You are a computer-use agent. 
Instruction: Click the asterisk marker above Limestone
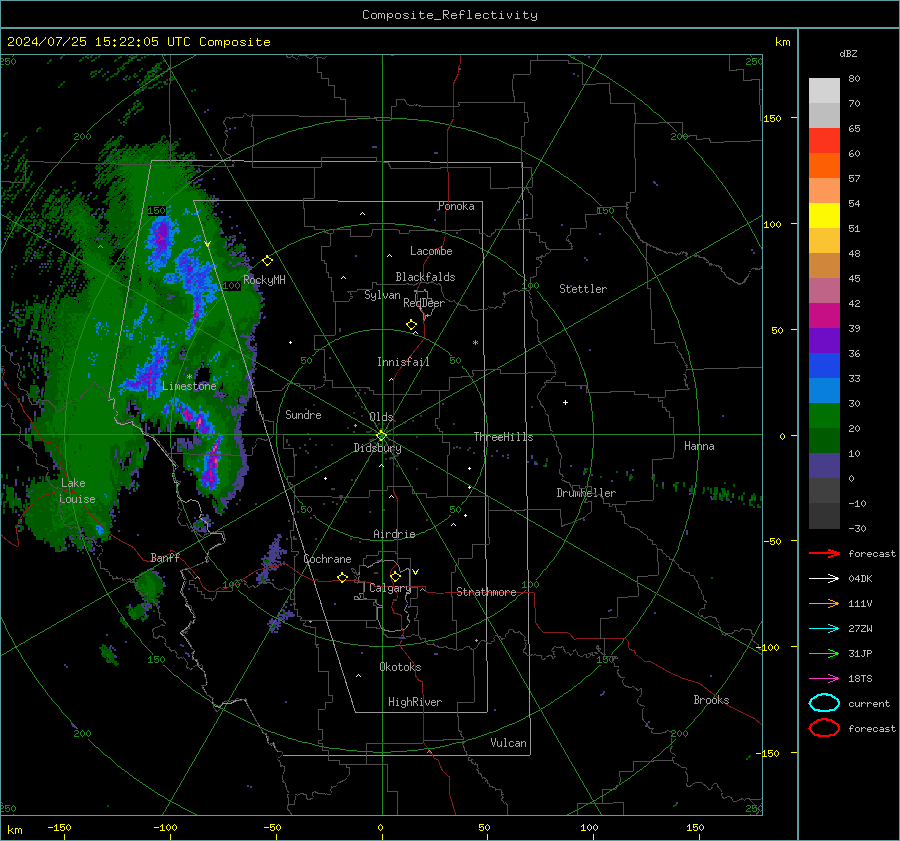click(189, 377)
